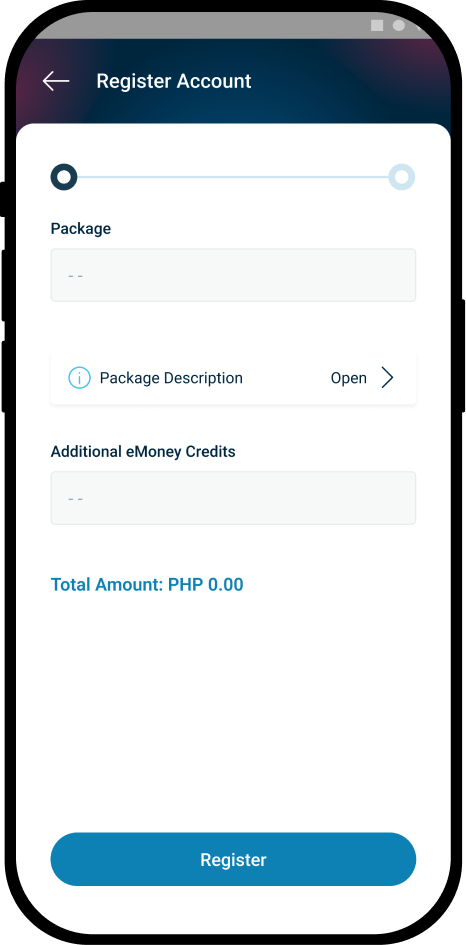Click the Open link in Package Description
This screenshot has height=945, width=466.
point(348,378)
